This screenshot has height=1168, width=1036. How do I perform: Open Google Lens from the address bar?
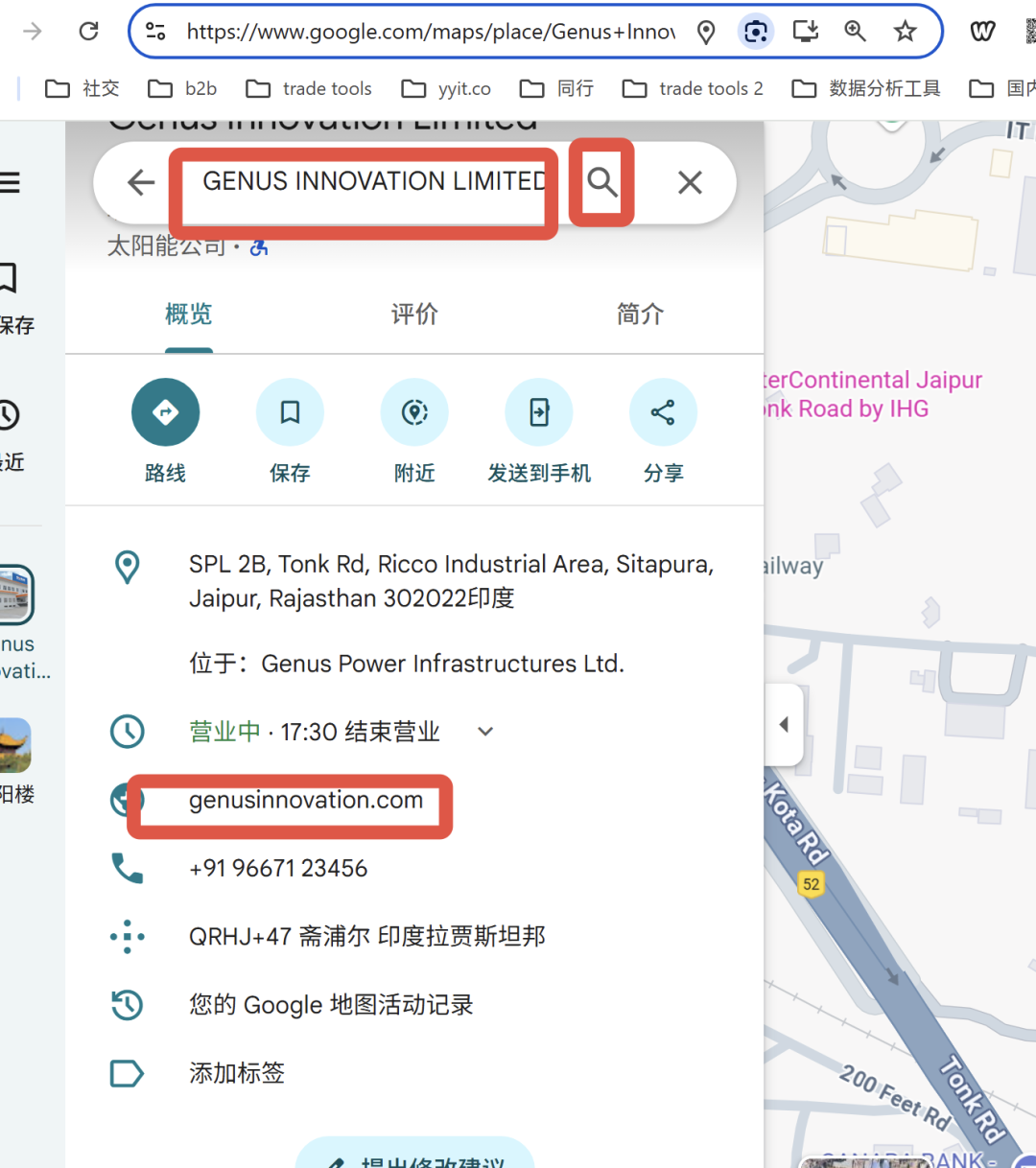click(756, 31)
